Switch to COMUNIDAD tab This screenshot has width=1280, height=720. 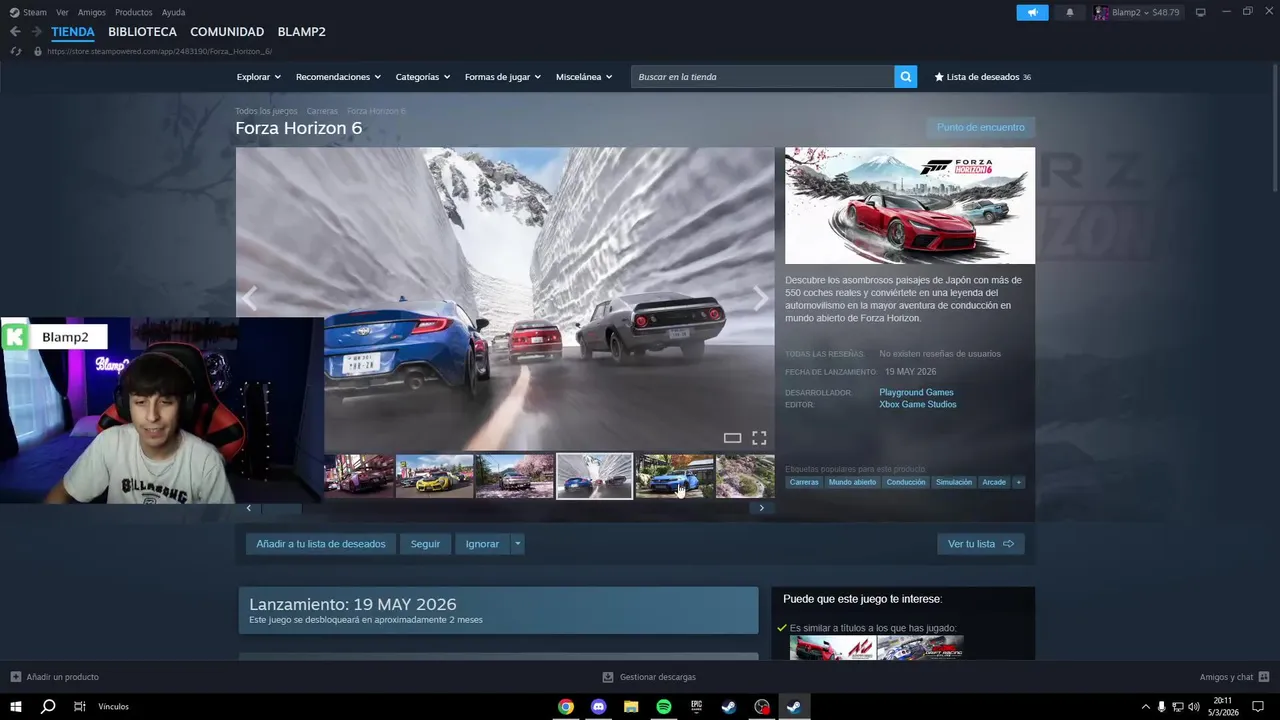227,32
